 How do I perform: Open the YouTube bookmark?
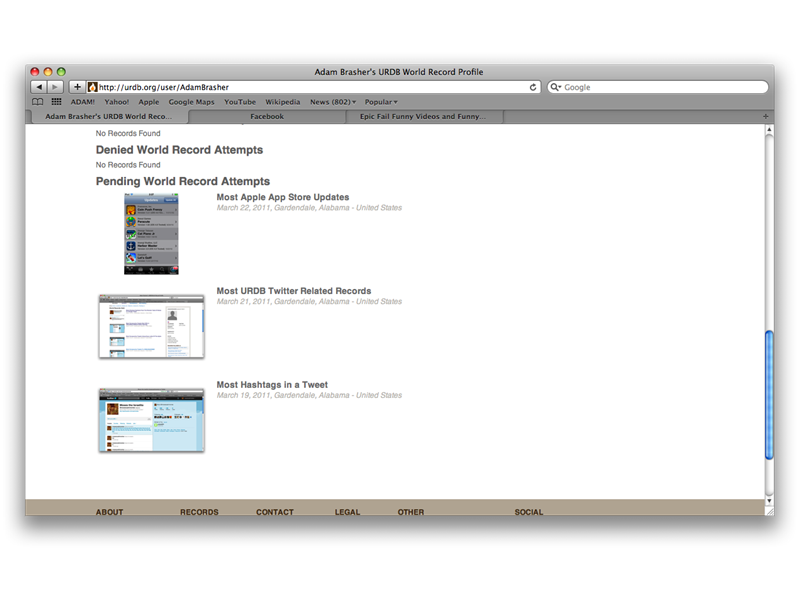tap(240, 102)
